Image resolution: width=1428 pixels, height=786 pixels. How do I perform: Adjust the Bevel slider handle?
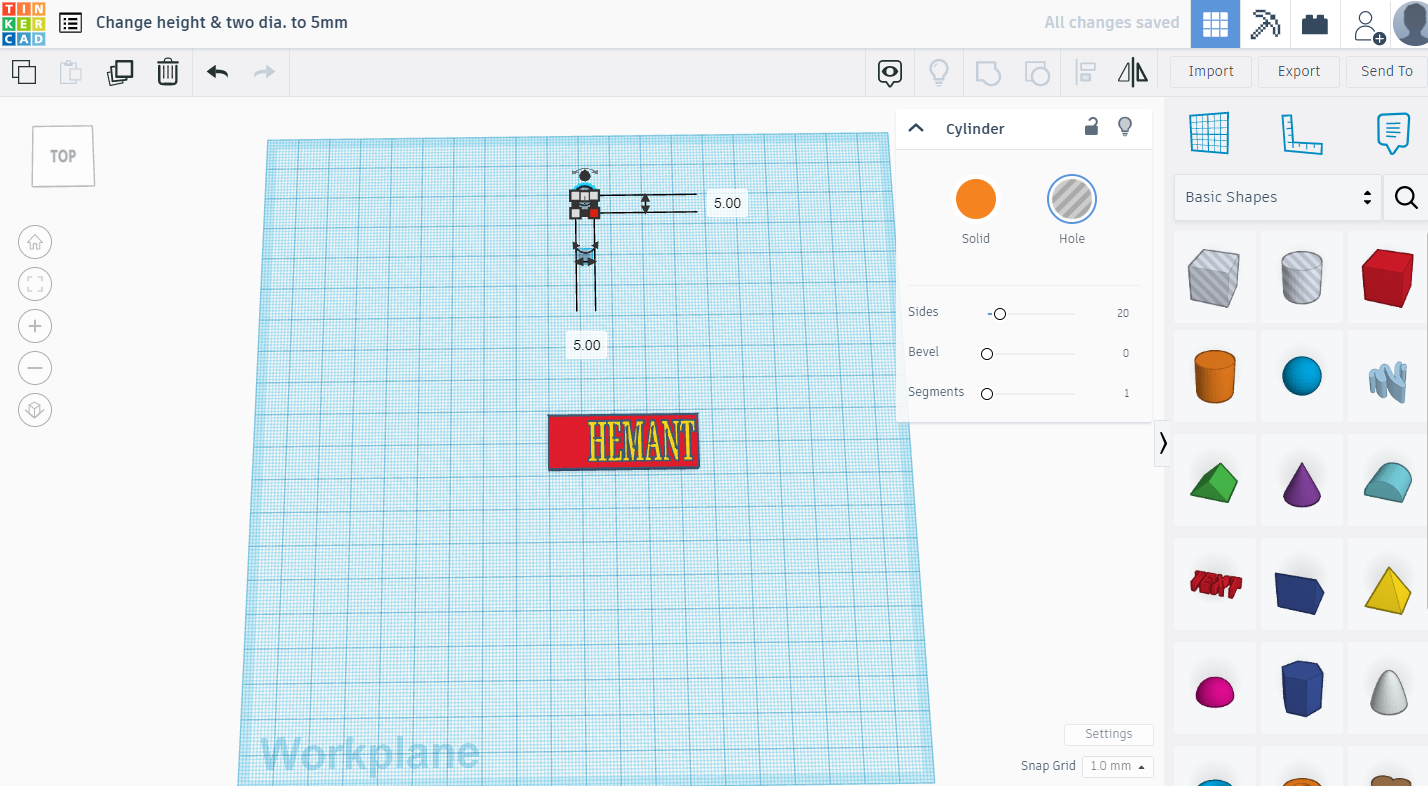[987, 354]
